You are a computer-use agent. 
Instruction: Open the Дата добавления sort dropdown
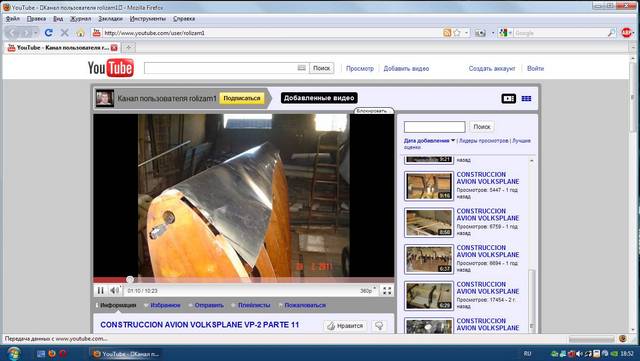pos(429,140)
